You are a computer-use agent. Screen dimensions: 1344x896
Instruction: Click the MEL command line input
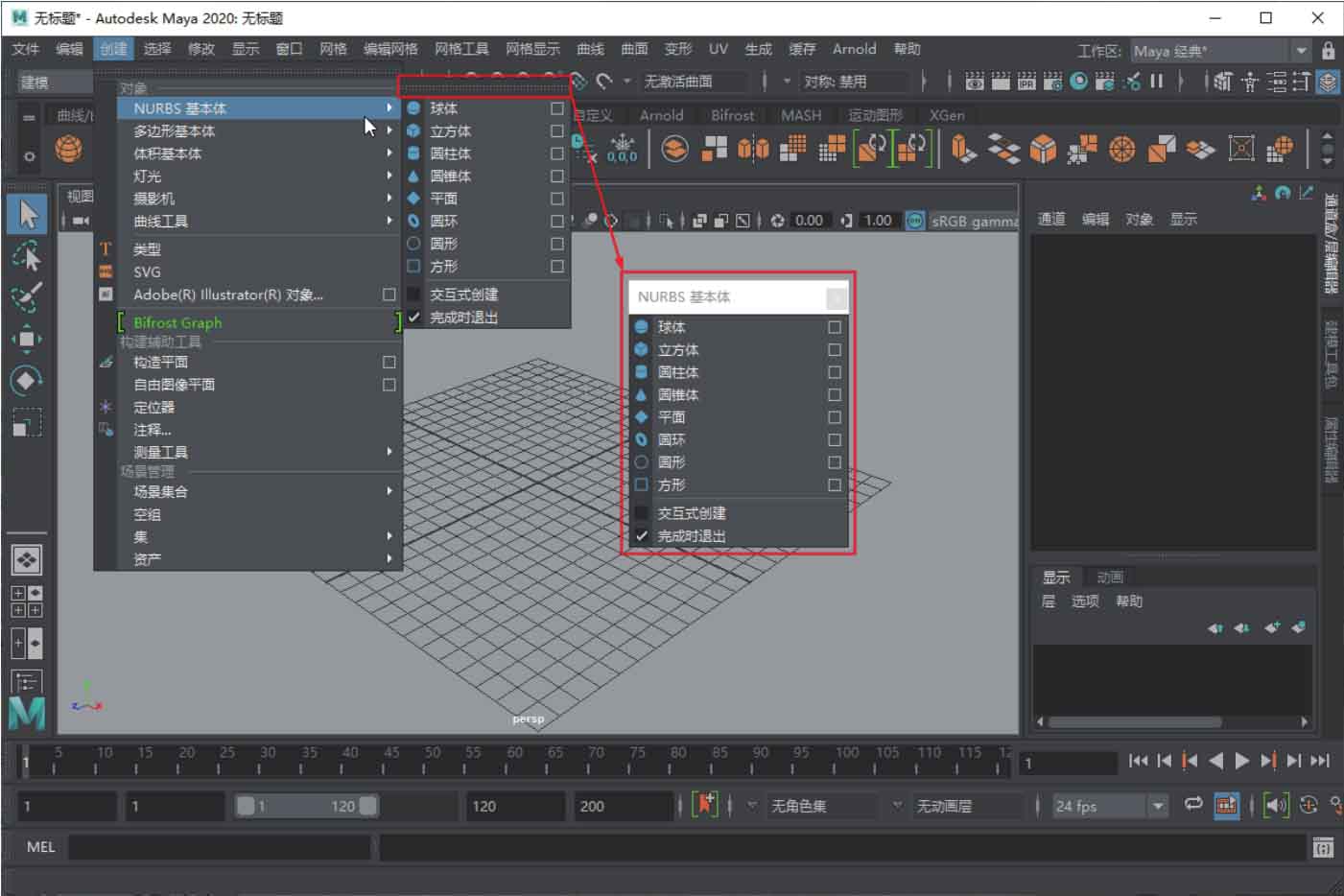[219, 847]
